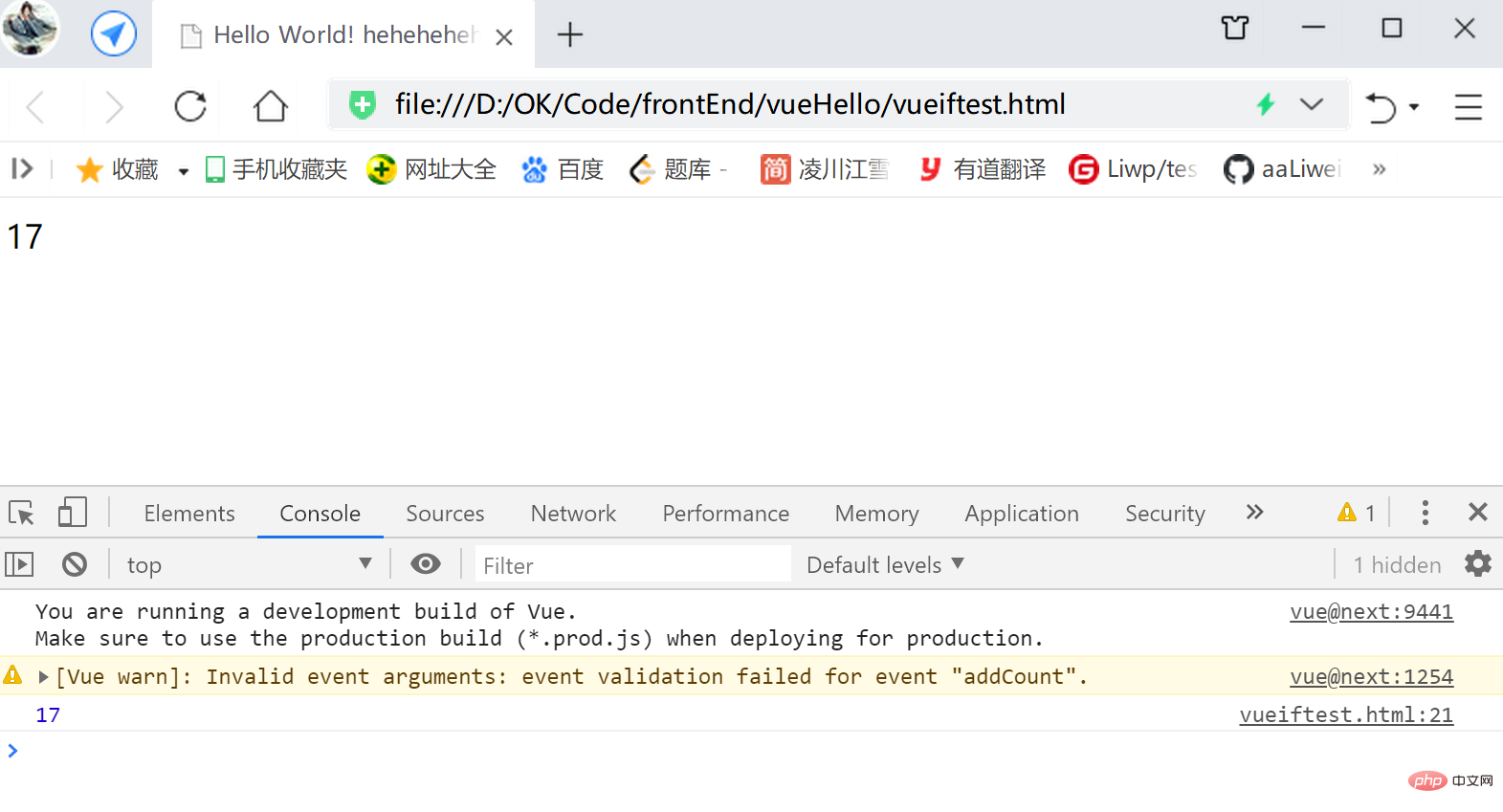Click the yellow warning triangle beside Vue warn

(x=12, y=675)
